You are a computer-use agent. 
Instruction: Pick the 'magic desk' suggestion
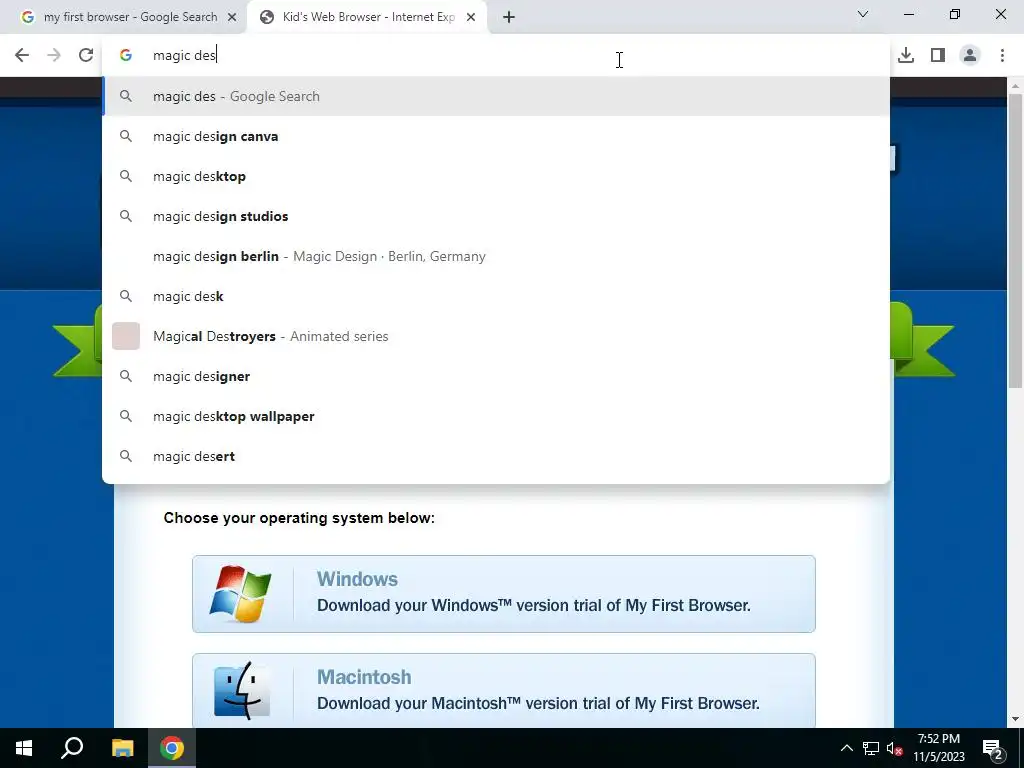tap(496, 296)
